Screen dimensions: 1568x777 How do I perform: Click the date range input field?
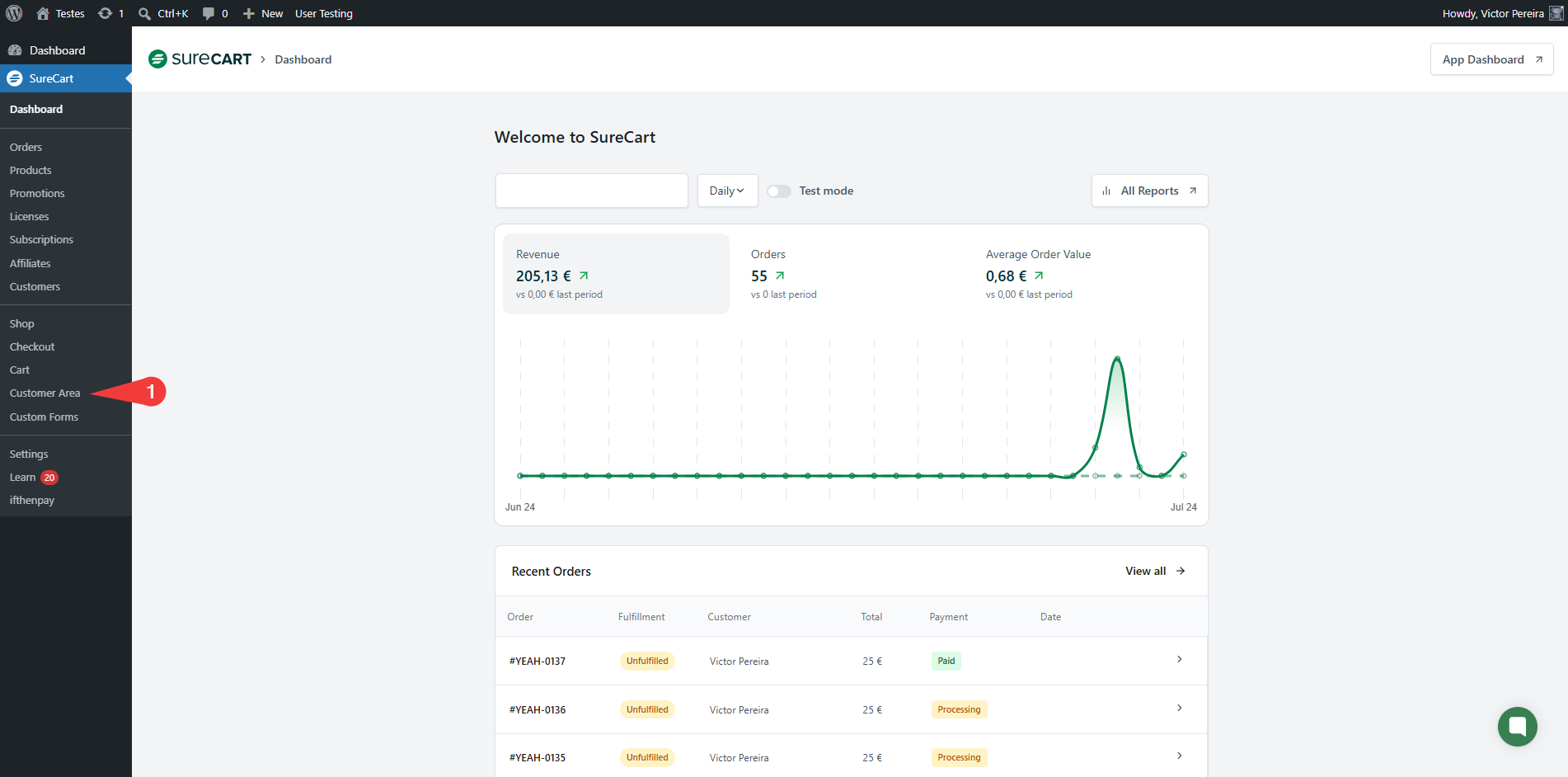[x=592, y=191]
